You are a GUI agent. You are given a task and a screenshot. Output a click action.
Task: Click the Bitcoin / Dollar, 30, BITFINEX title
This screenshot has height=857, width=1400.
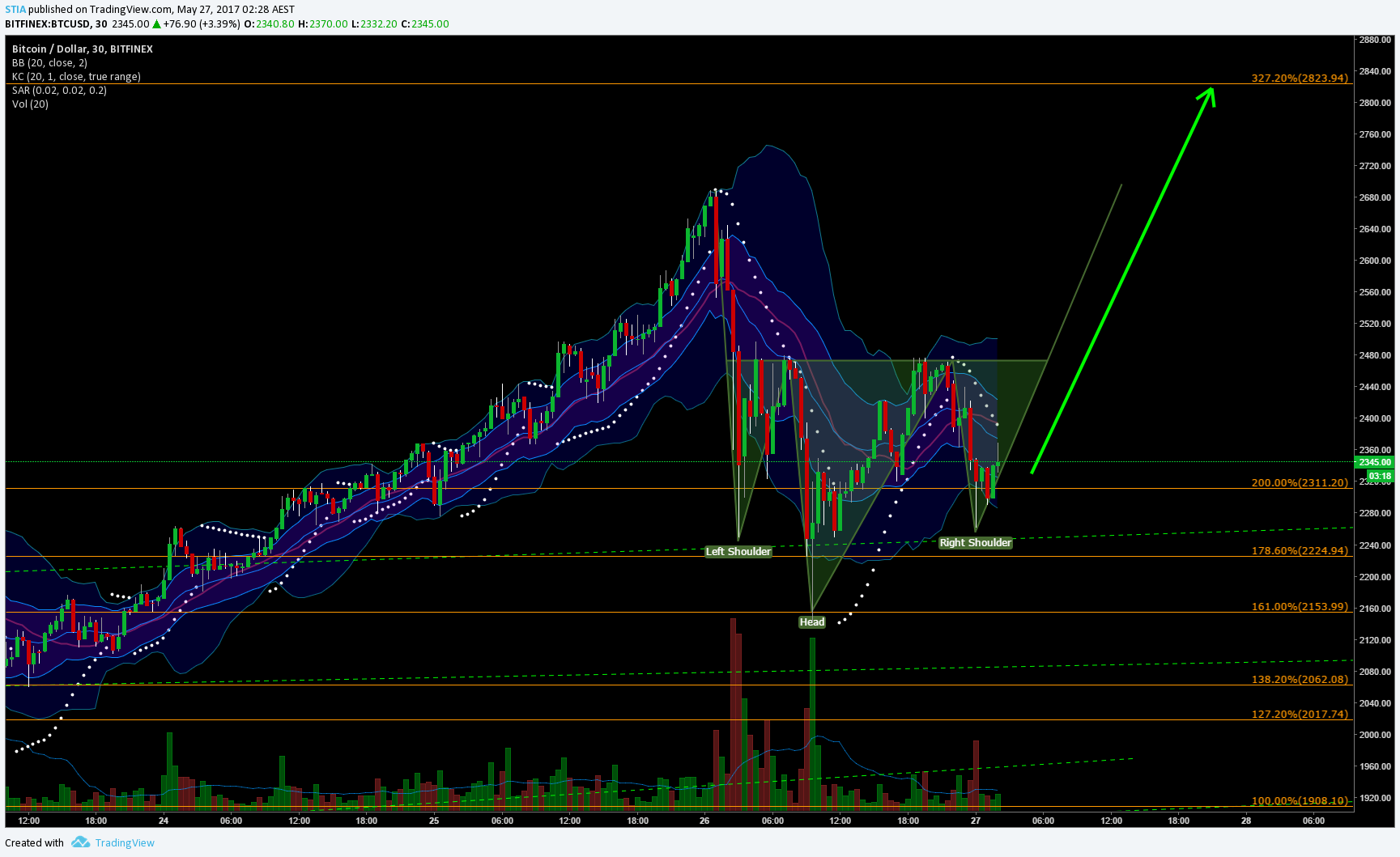pos(83,49)
